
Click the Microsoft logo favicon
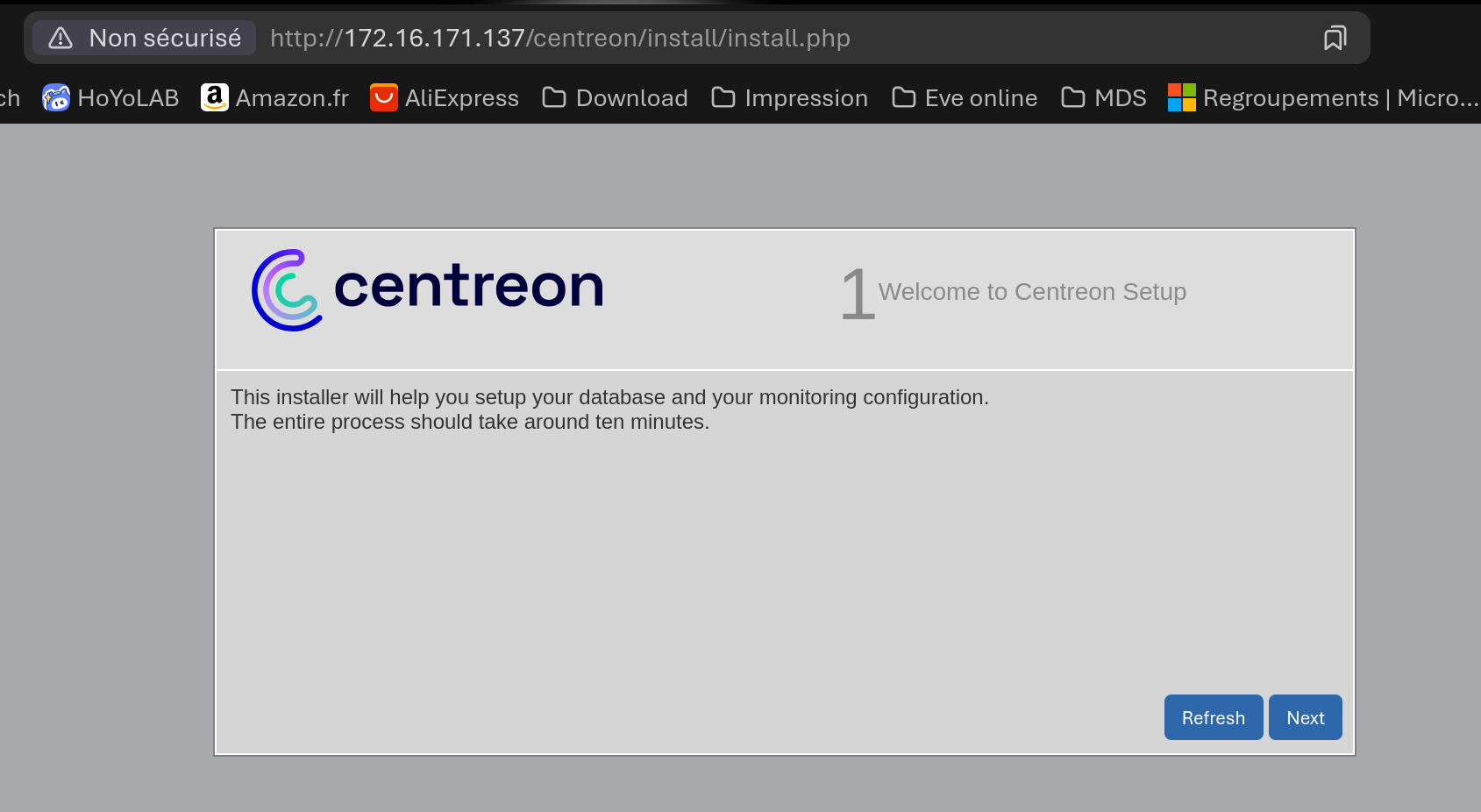(x=1181, y=97)
